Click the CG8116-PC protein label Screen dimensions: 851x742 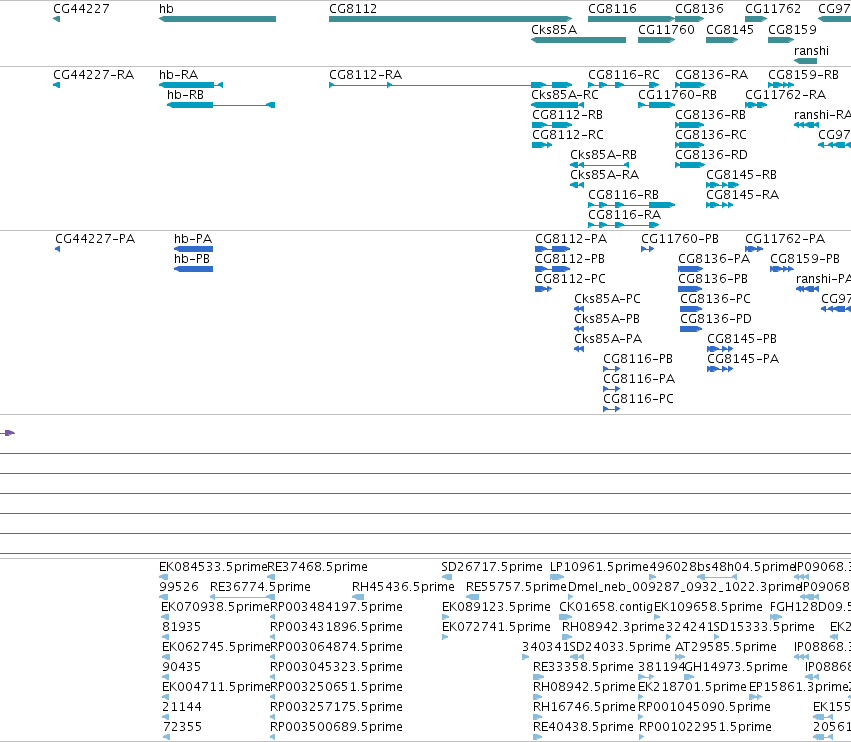(638, 399)
